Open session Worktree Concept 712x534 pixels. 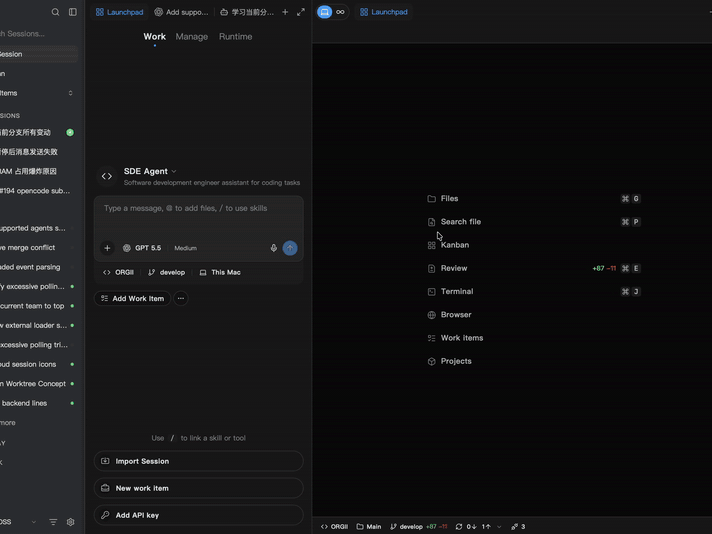tap(39, 384)
